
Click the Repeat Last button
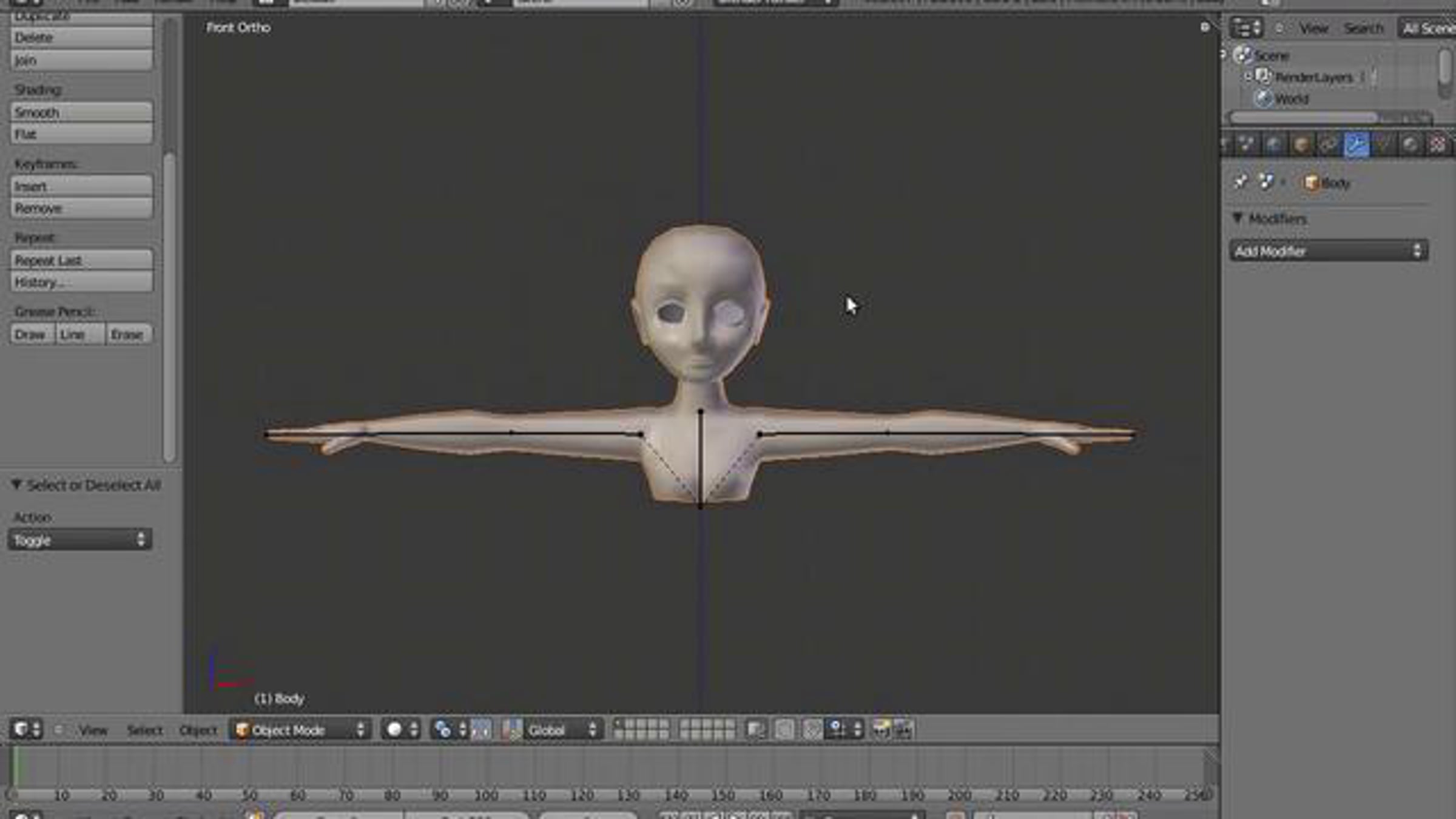[x=81, y=260]
